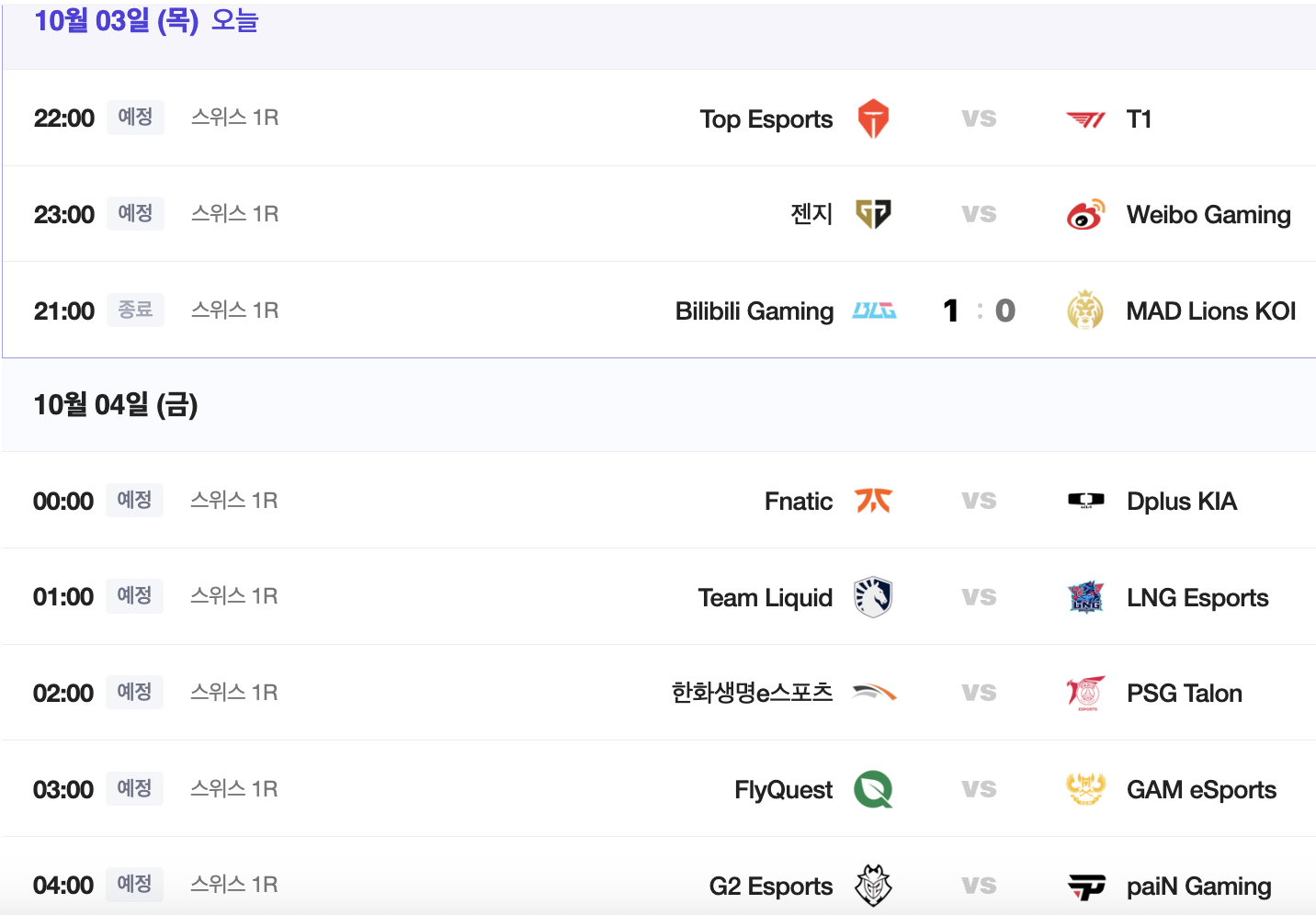Screen dimensions: 1316x915
Task: Click the Fnatic orange logo
Action: click(874, 501)
